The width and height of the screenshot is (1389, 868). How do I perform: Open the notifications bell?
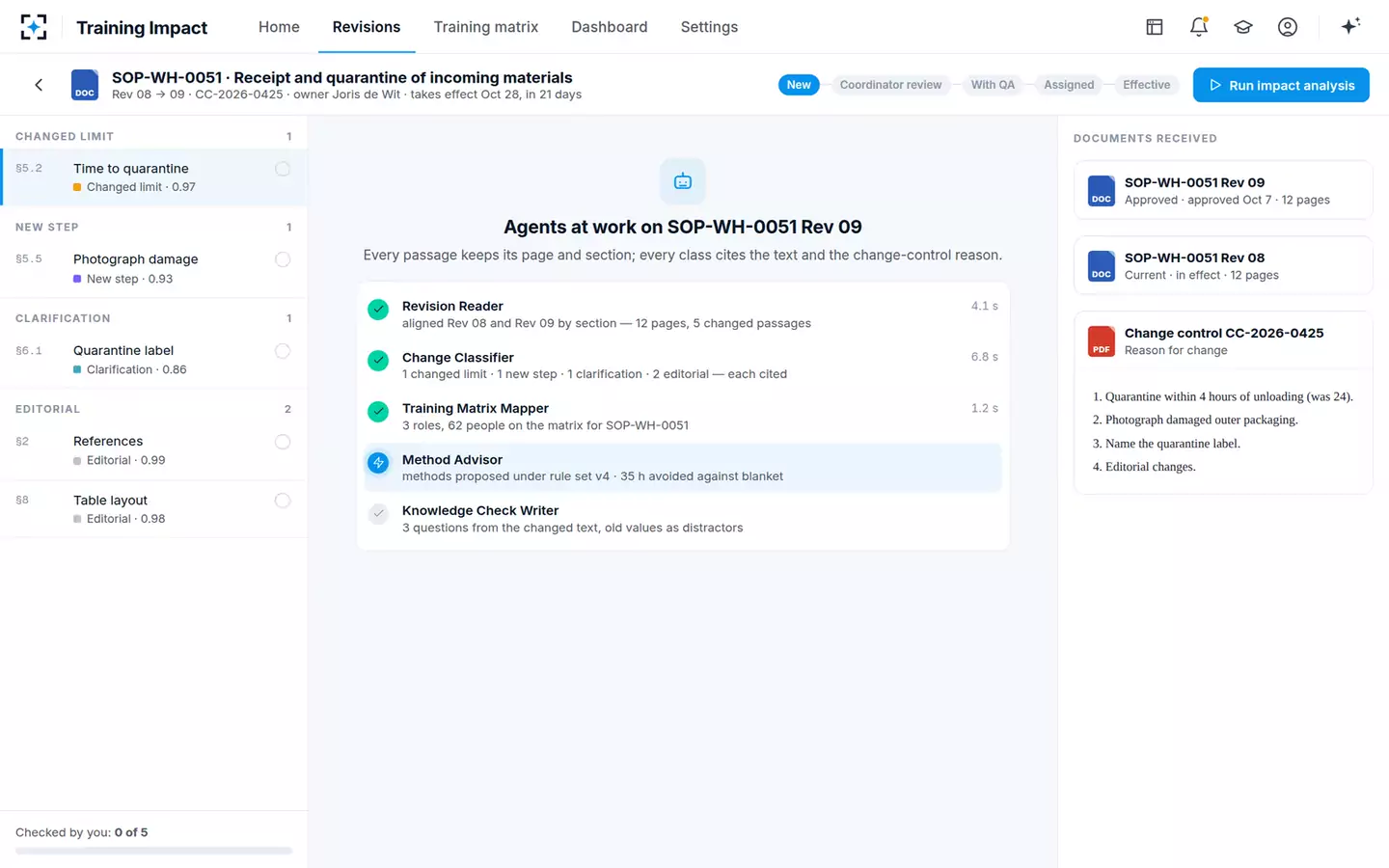(1199, 27)
